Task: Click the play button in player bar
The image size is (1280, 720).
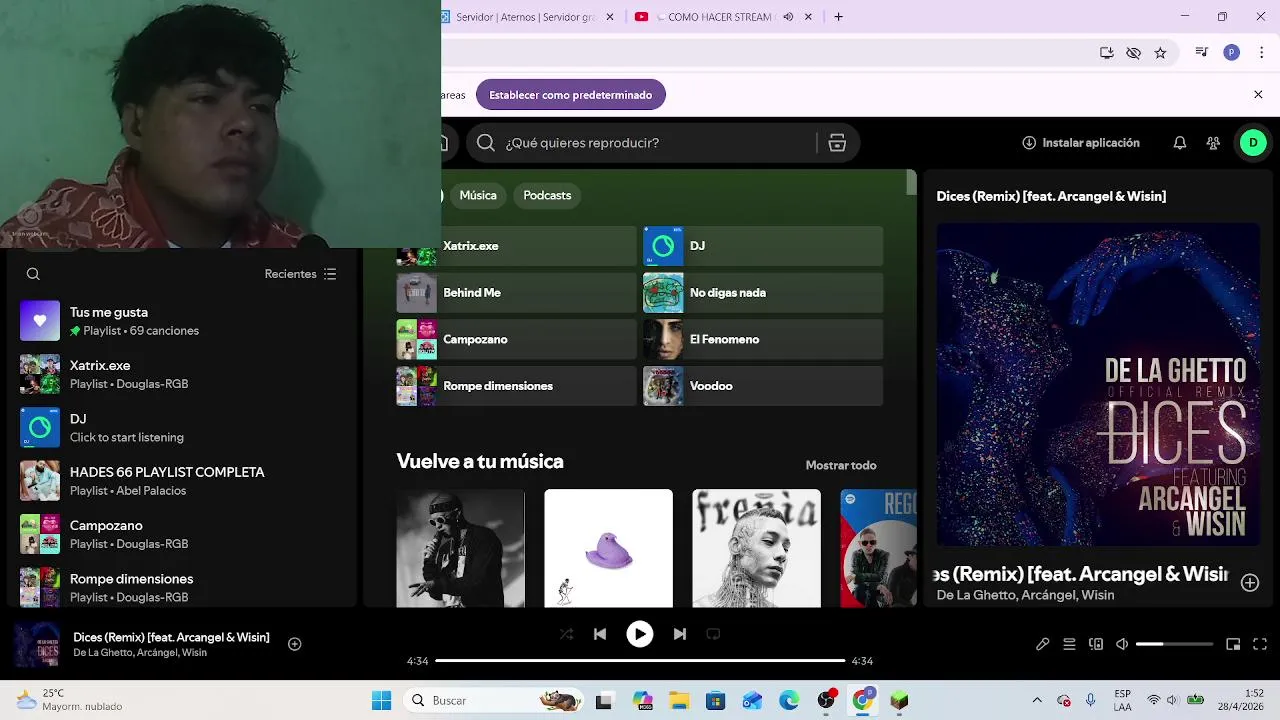Action: coord(639,634)
